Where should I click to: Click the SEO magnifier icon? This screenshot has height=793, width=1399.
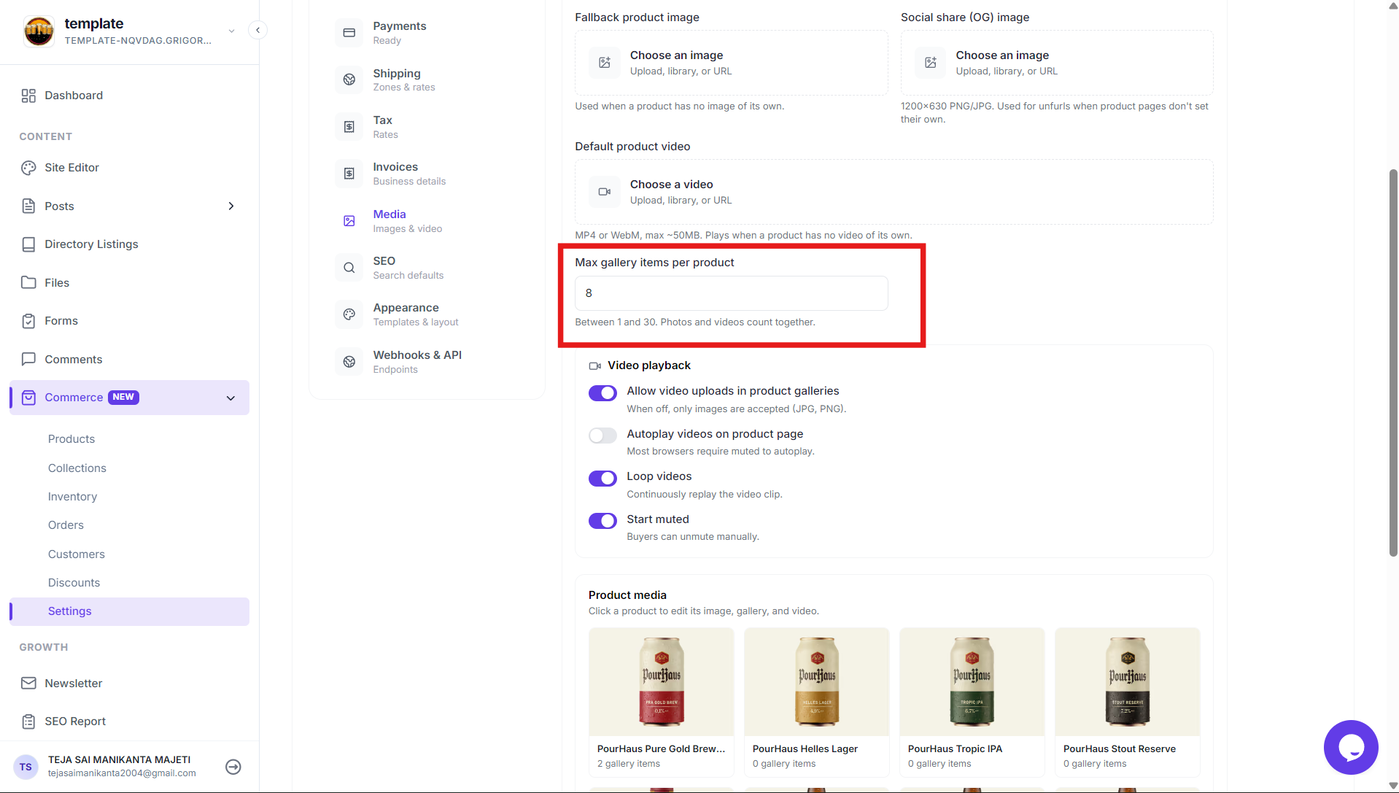349,268
